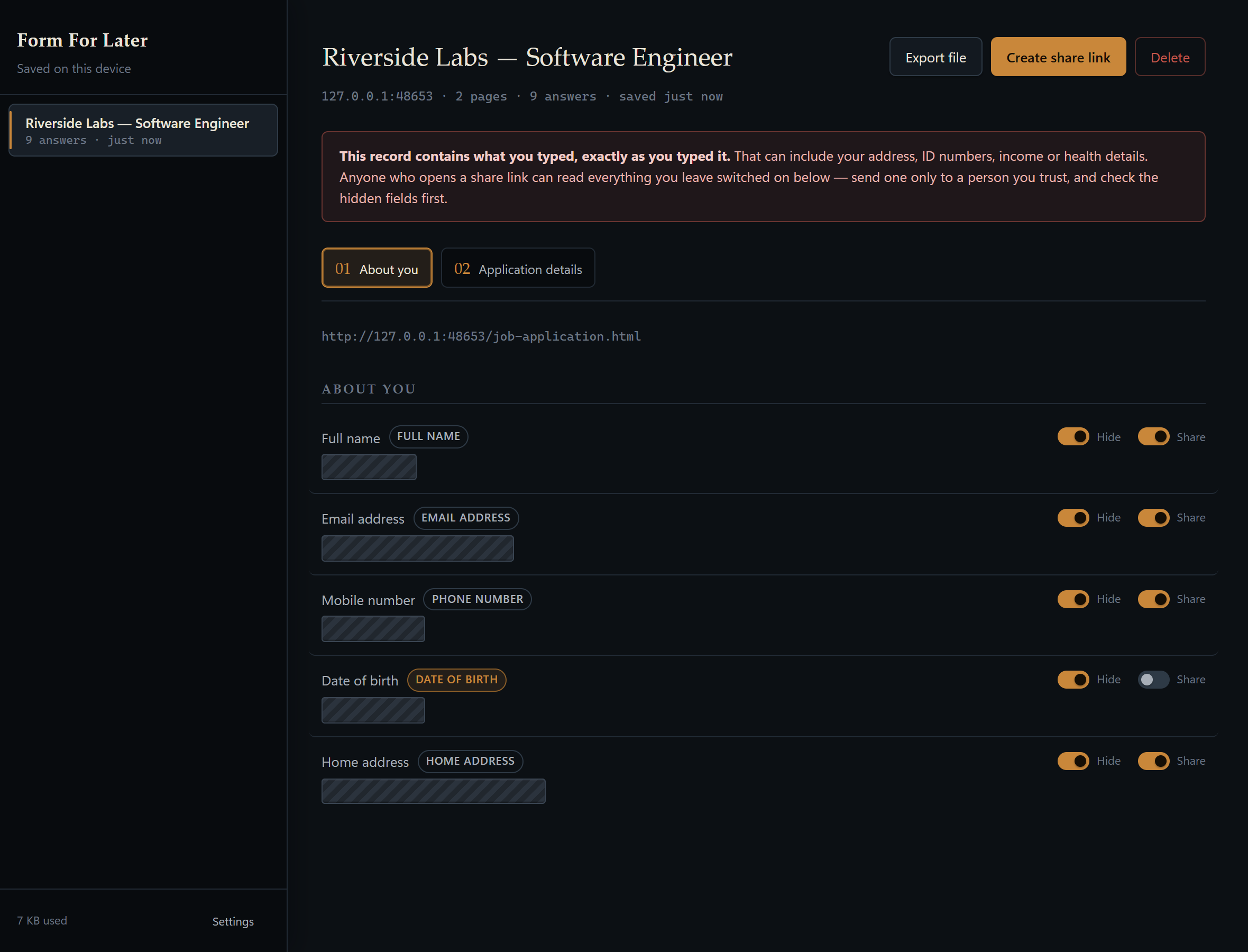Toggle Hide switch for Date of birth
Screen dimensions: 1248x952
(x=1073, y=680)
